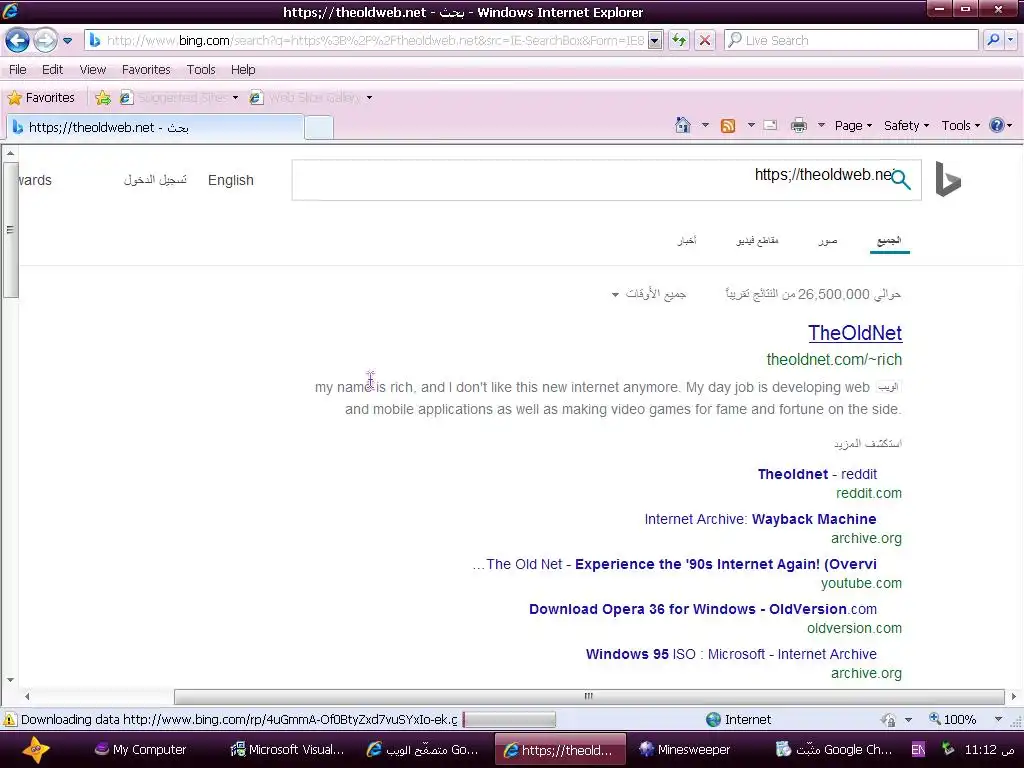The height and width of the screenshot is (768, 1024).
Task: Open TheOldNet search result title
Action: pyautogui.click(x=855, y=333)
